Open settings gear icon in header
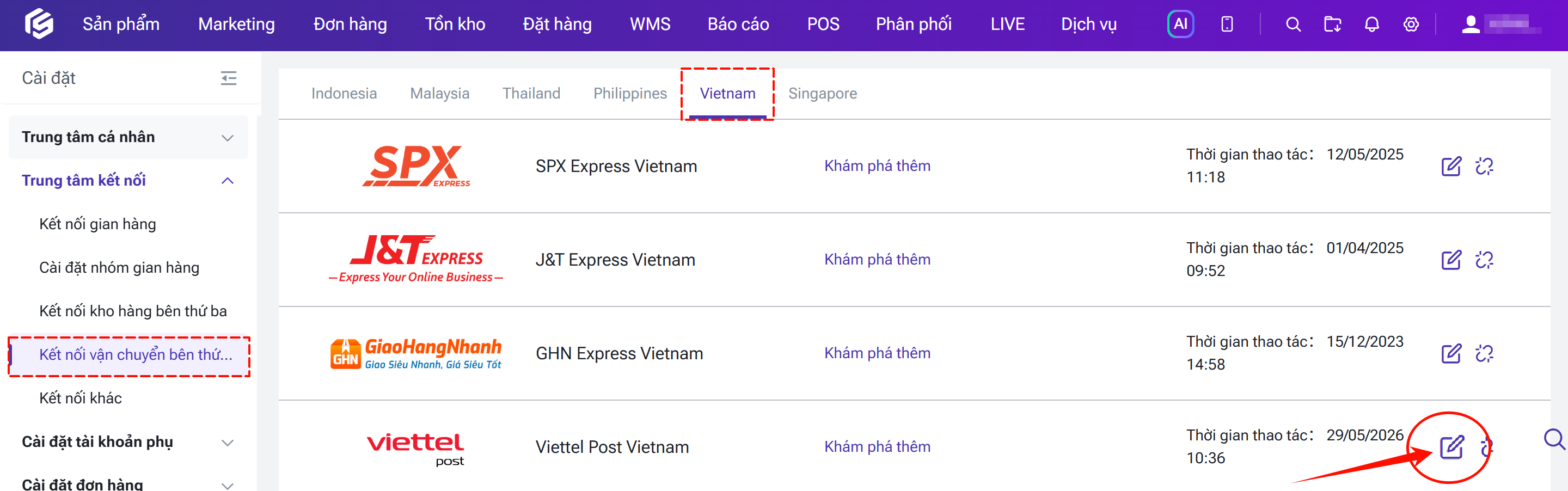The height and width of the screenshot is (491, 1568). coord(1410,24)
